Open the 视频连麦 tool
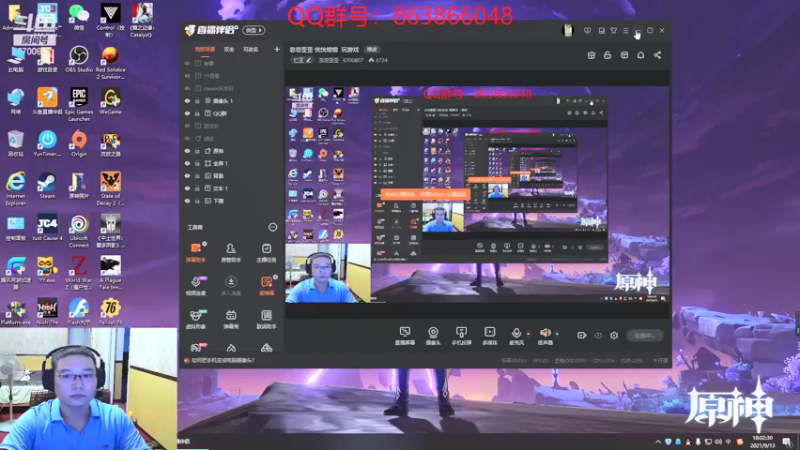The height and width of the screenshot is (450, 800). point(195,286)
